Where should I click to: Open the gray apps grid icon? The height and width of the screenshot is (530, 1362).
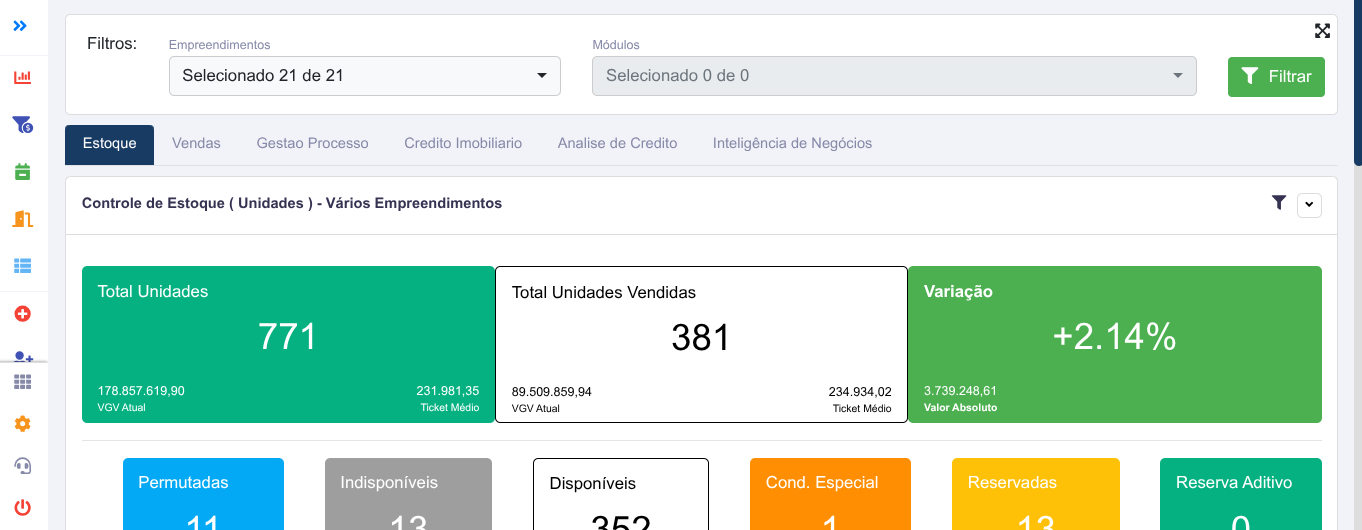tap(22, 382)
